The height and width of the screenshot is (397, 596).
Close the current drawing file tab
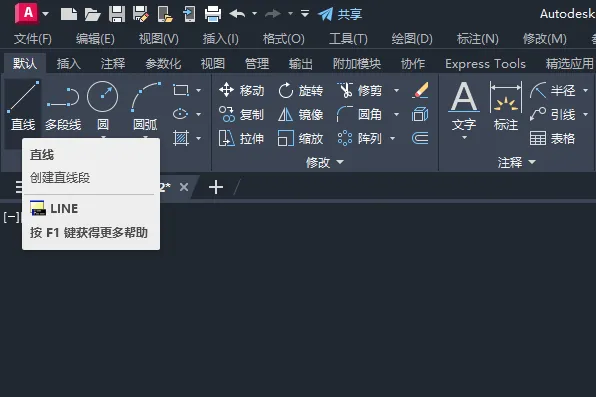pos(184,187)
